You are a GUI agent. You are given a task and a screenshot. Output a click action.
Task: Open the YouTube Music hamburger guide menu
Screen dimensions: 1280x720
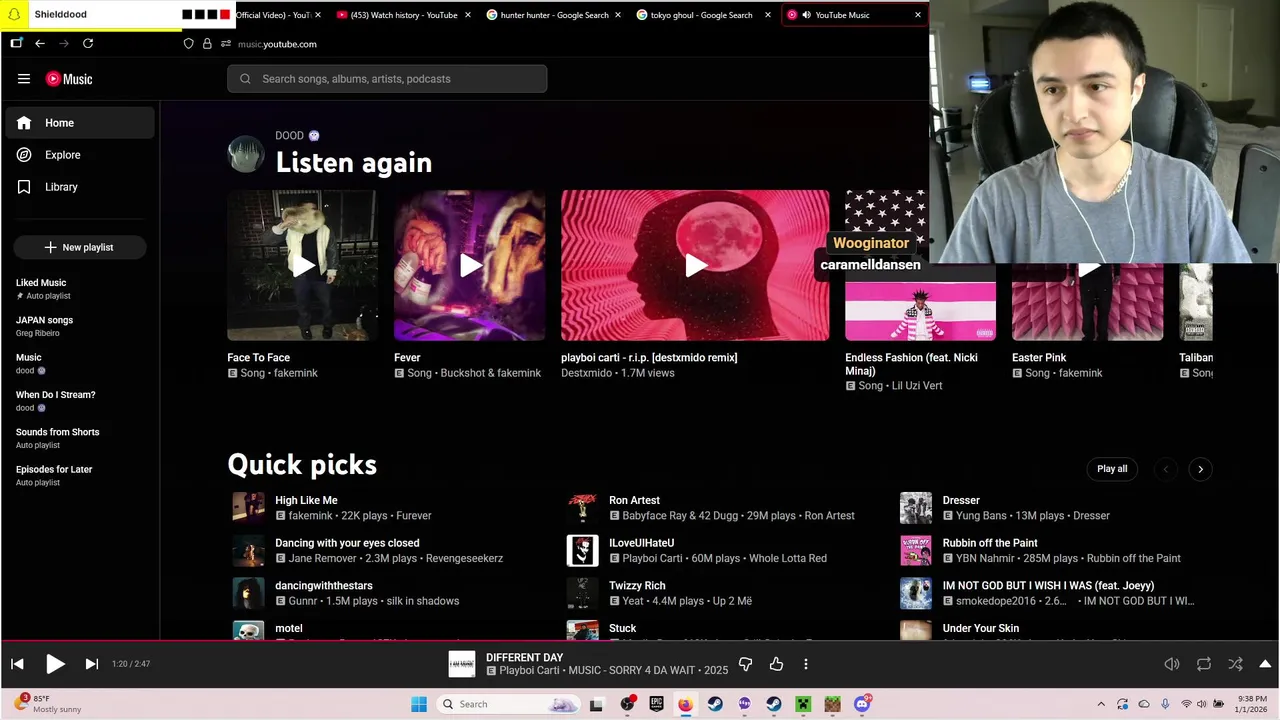[x=24, y=79]
